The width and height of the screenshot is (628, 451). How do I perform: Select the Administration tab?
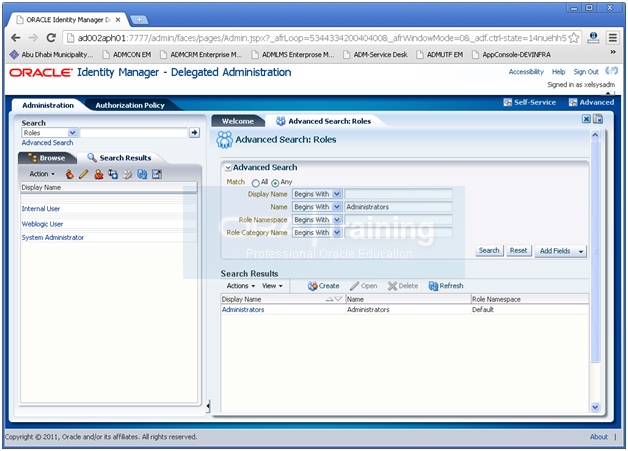[x=48, y=105]
